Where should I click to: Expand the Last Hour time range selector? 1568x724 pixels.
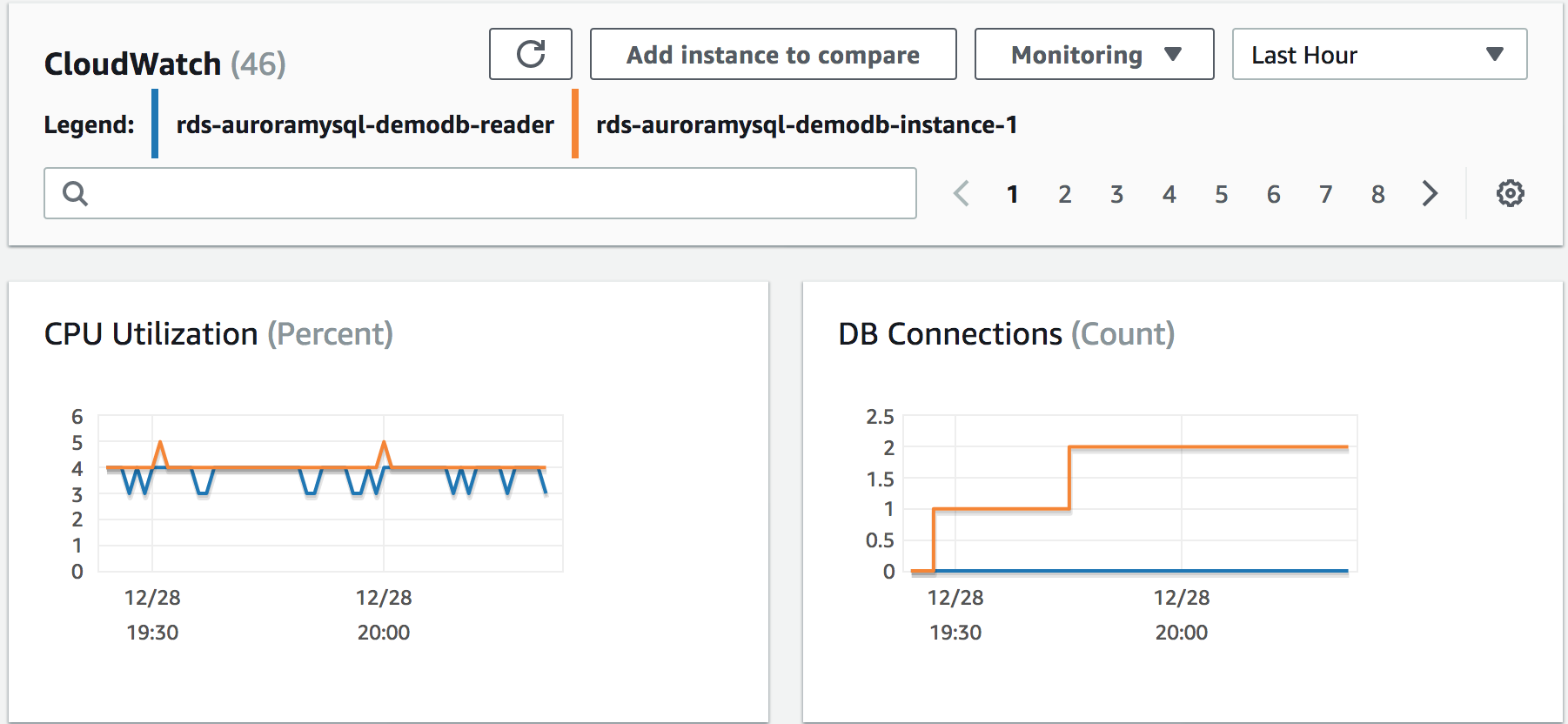click(1379, 54)
